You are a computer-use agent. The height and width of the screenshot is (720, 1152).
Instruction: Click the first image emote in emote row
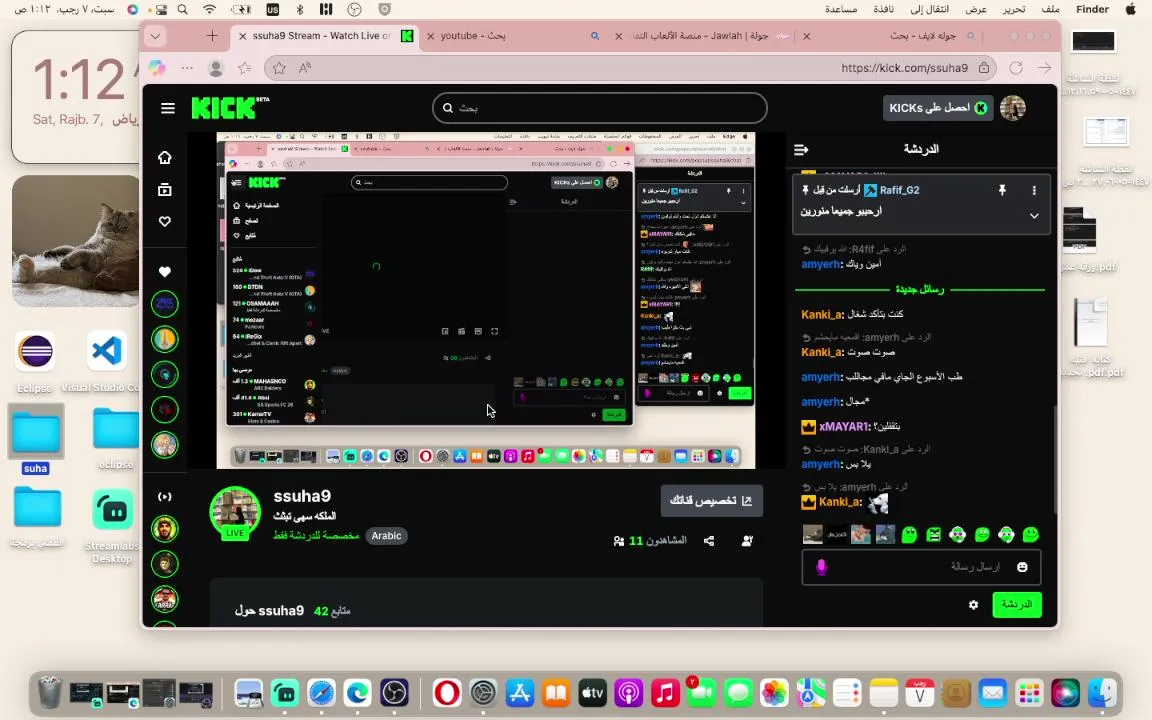(813, 535)
